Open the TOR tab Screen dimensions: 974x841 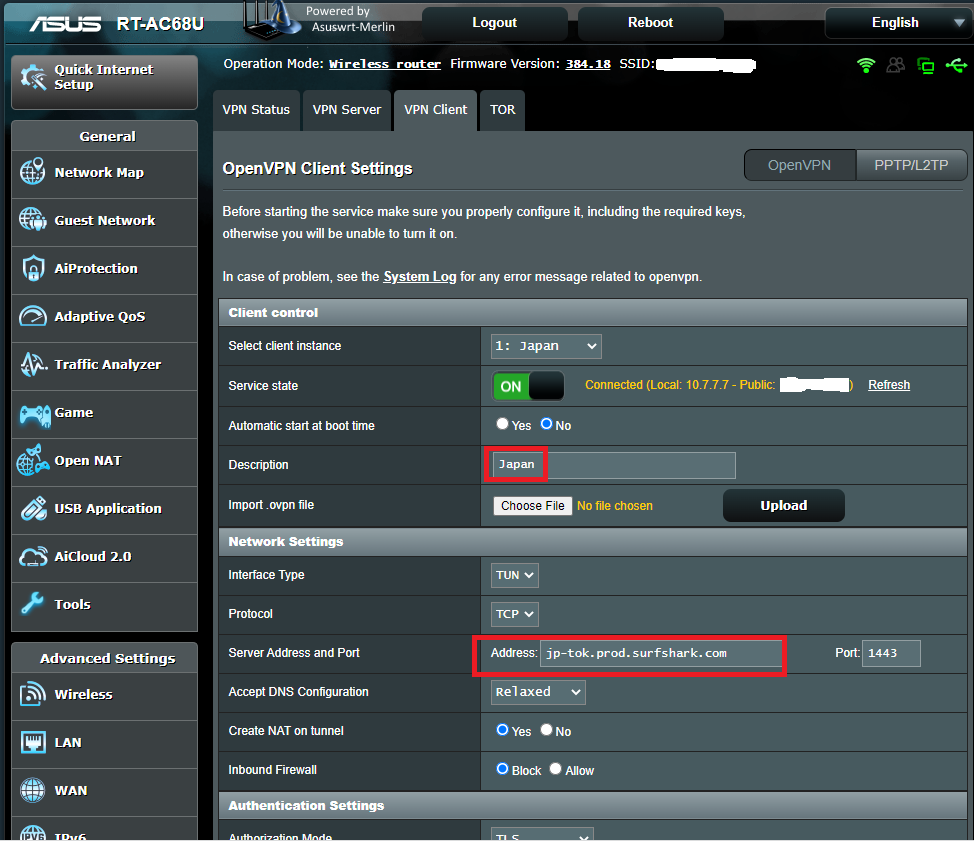pos(503,110)
